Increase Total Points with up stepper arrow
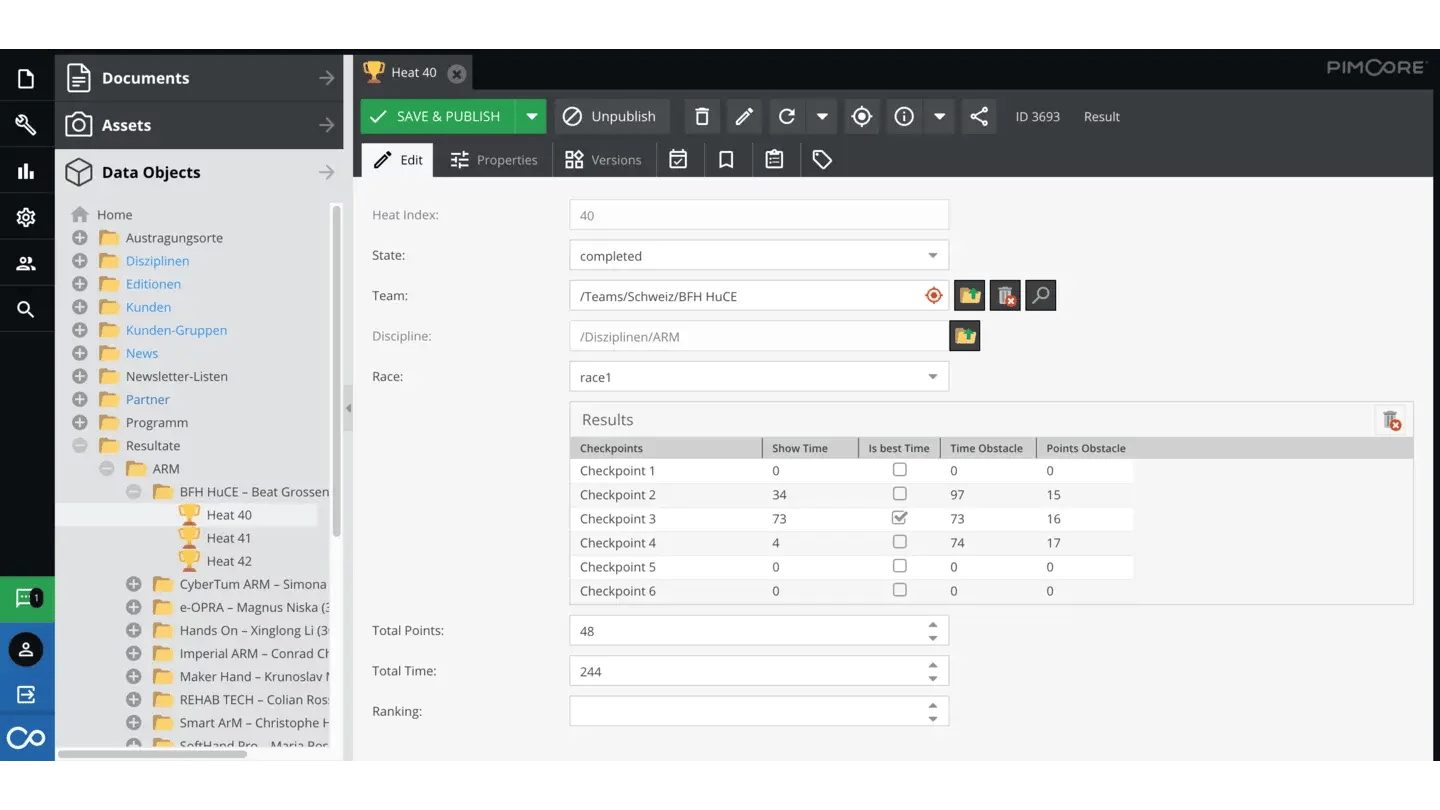 (x=932, y=624)
